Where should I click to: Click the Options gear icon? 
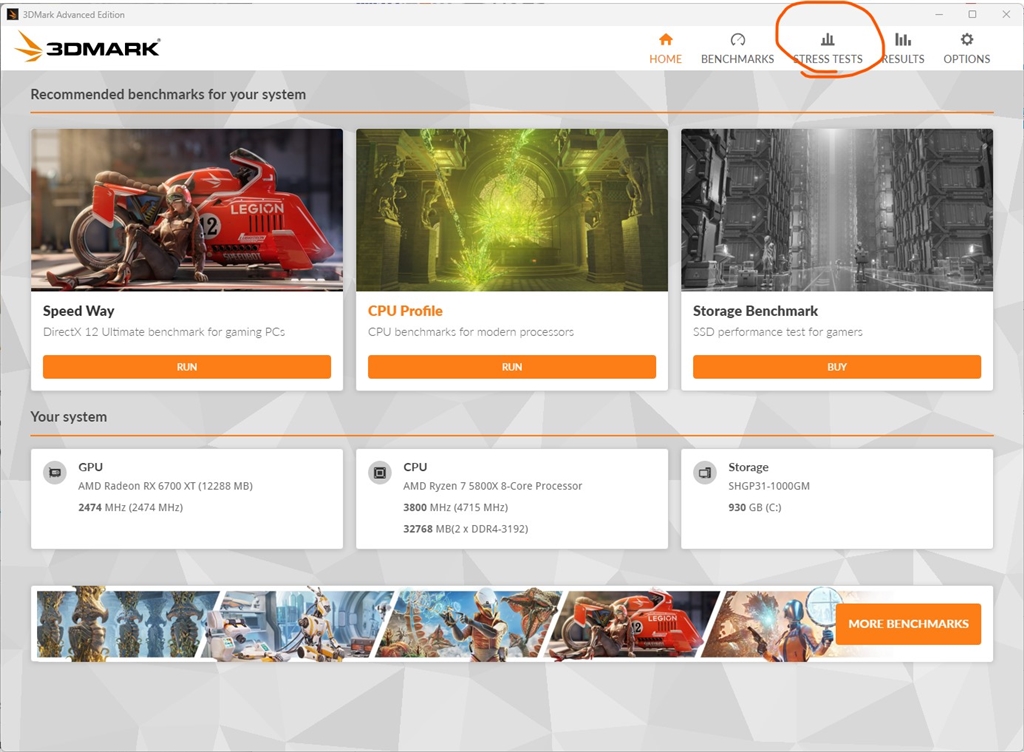click(967, 39)
